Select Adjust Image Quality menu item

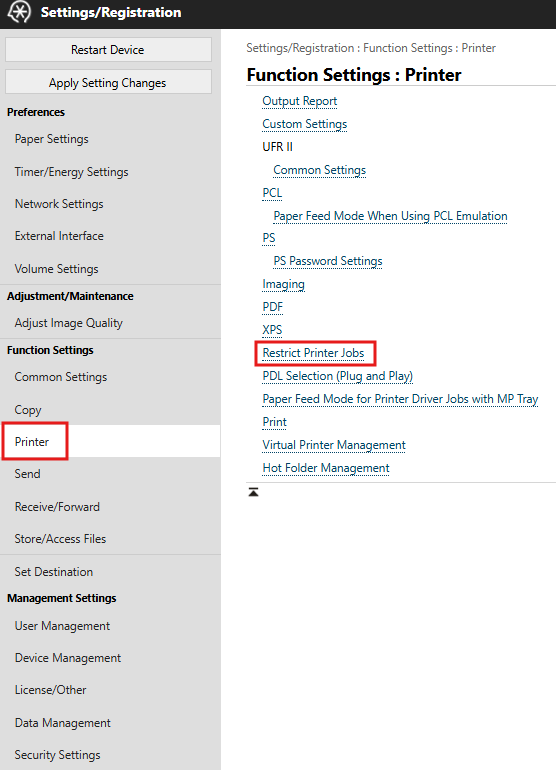pyautogui.click(x=69, y=323)
